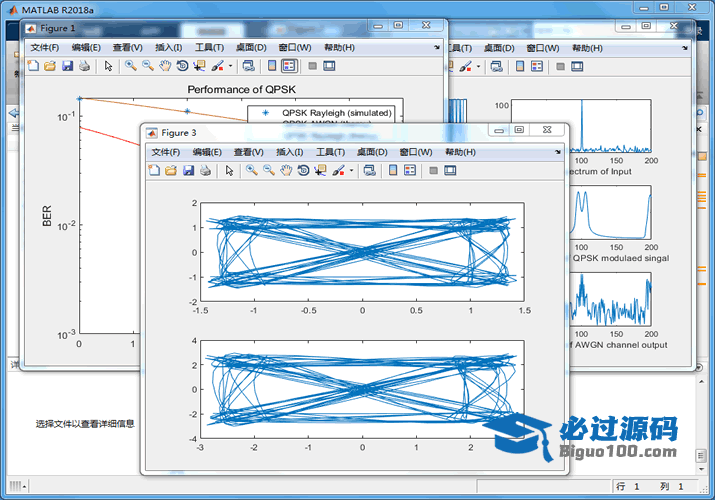Open Brush dropdown arrow in Figure 1

pyautogui.click(x=230, y=67)
